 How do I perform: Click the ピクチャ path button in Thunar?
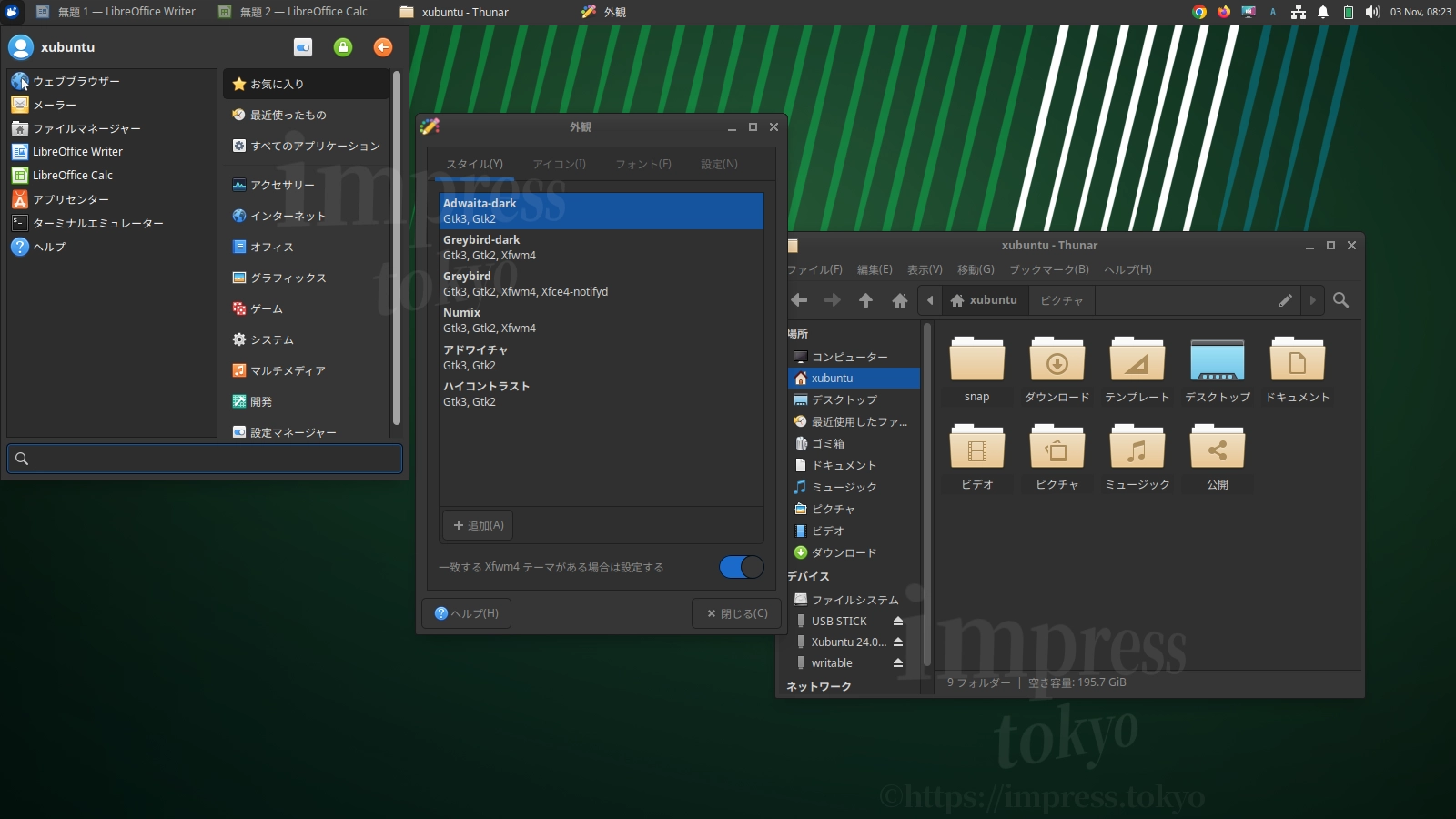point(1062,300)
